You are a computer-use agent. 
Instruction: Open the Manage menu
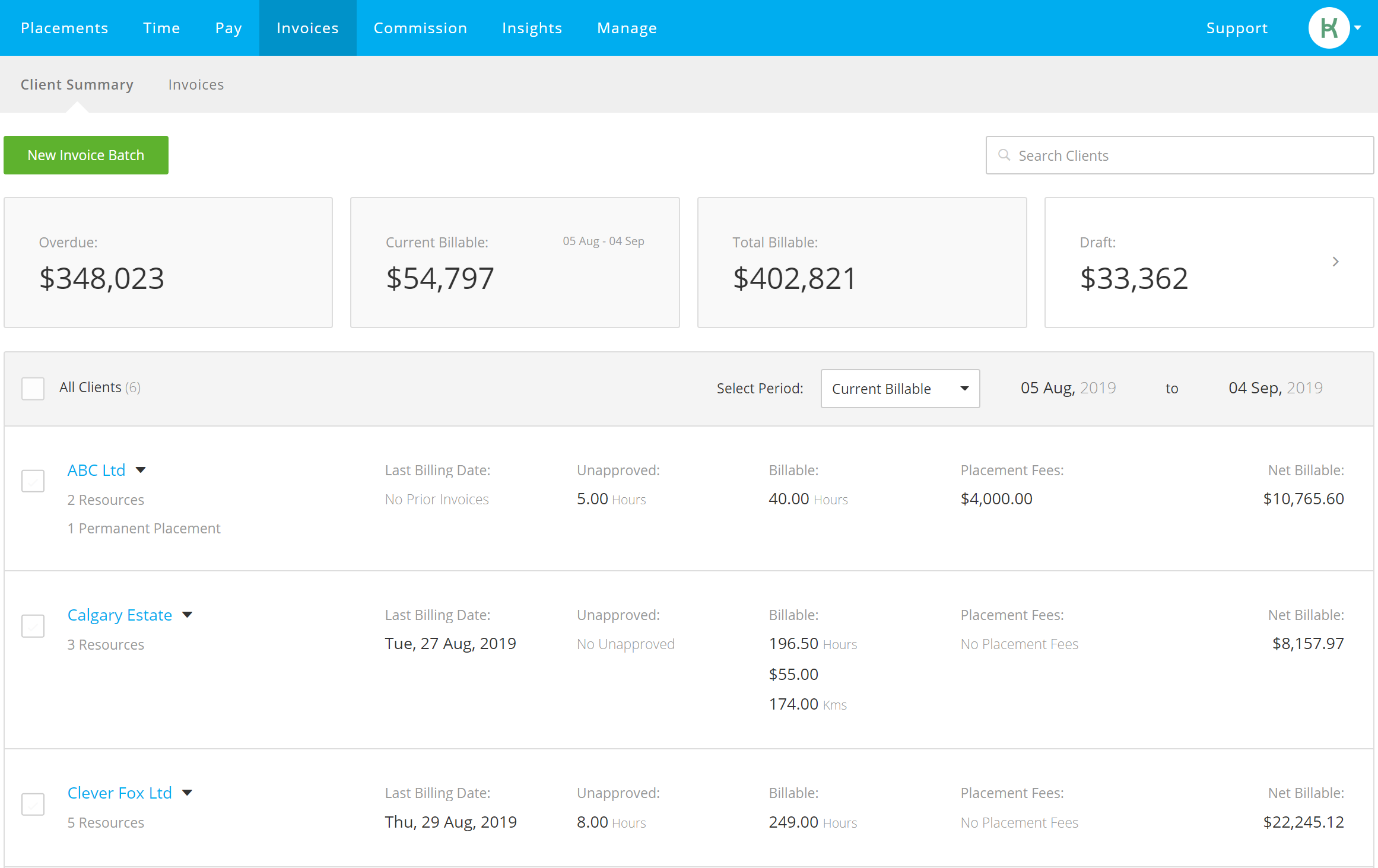click(x=627, y=28)
